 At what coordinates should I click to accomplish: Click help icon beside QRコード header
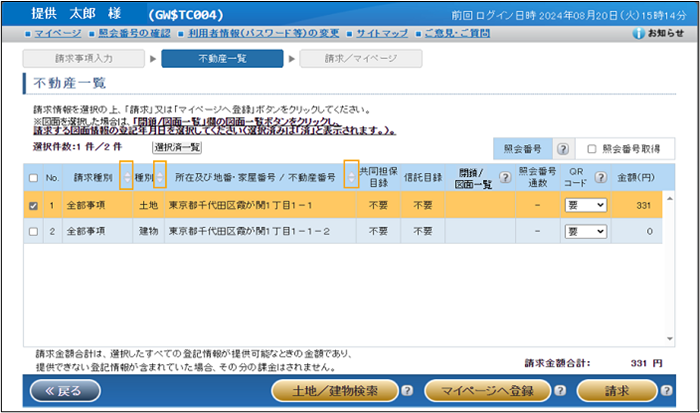pyautogui.click(x=601, y=178)
